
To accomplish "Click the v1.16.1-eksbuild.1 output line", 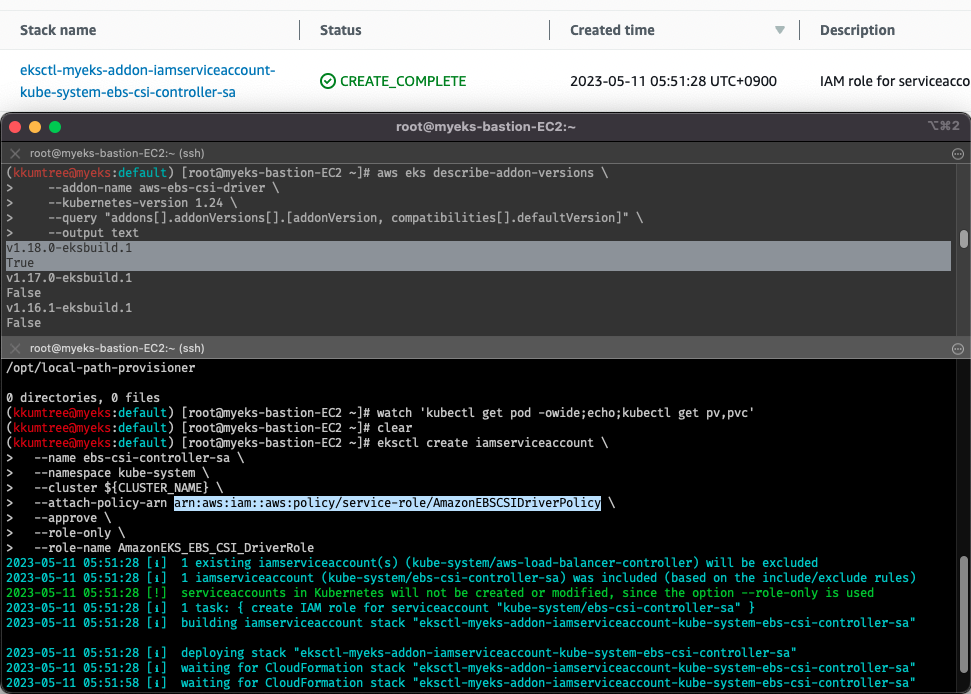I will (x=69, y=308).
